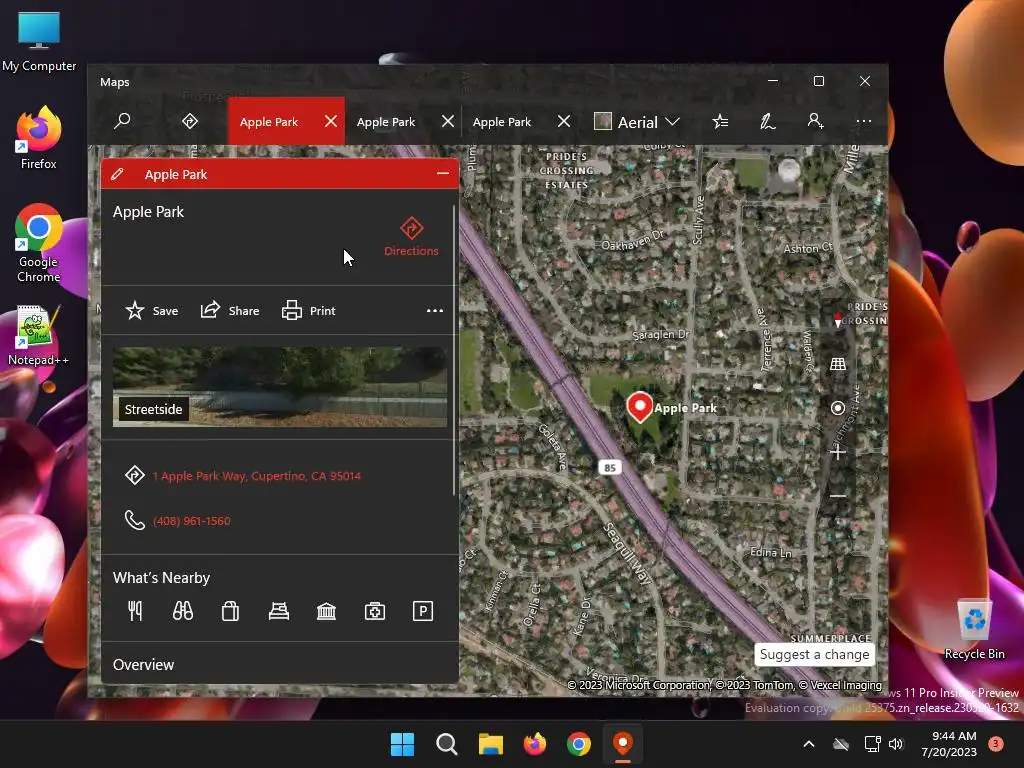
Task: Switch to the first red Apple Park tab
Action: 269,121
